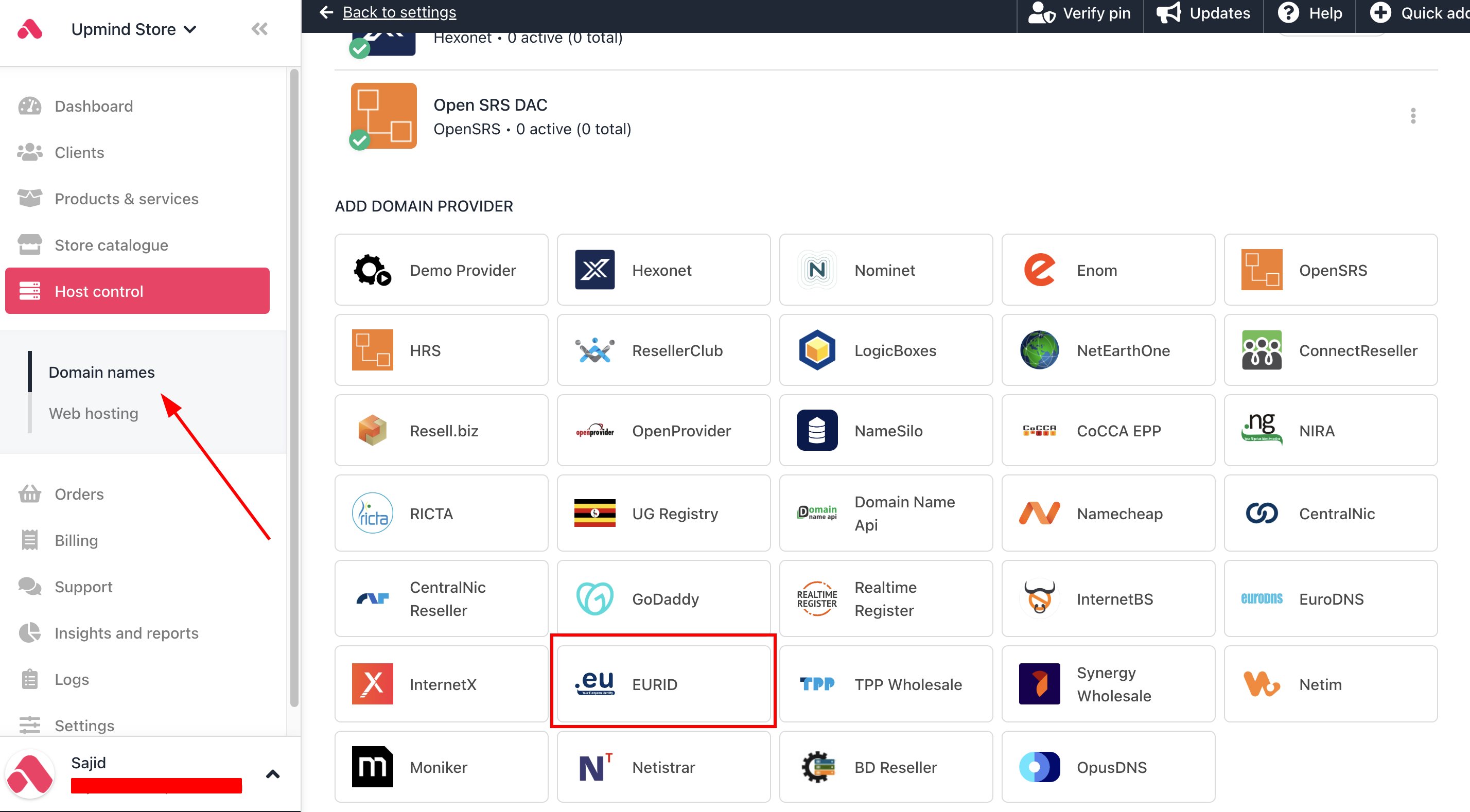Image resolution: width=1470 pixels, height=812 pixels.
Task: Choose the CentralNic Reseller provider
Action: (441, 598)
